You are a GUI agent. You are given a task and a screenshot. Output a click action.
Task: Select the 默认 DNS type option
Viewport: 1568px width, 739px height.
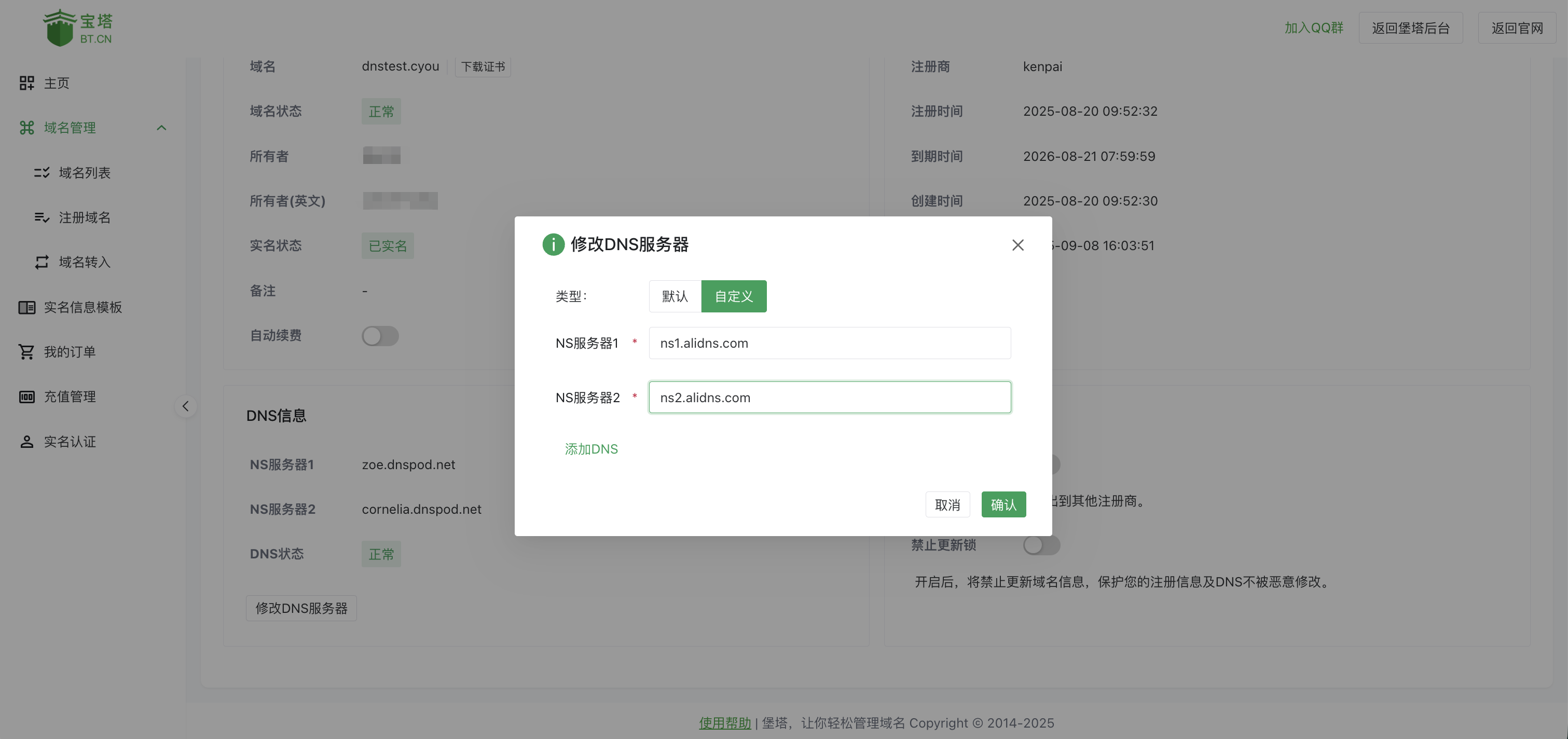(675, 296)
